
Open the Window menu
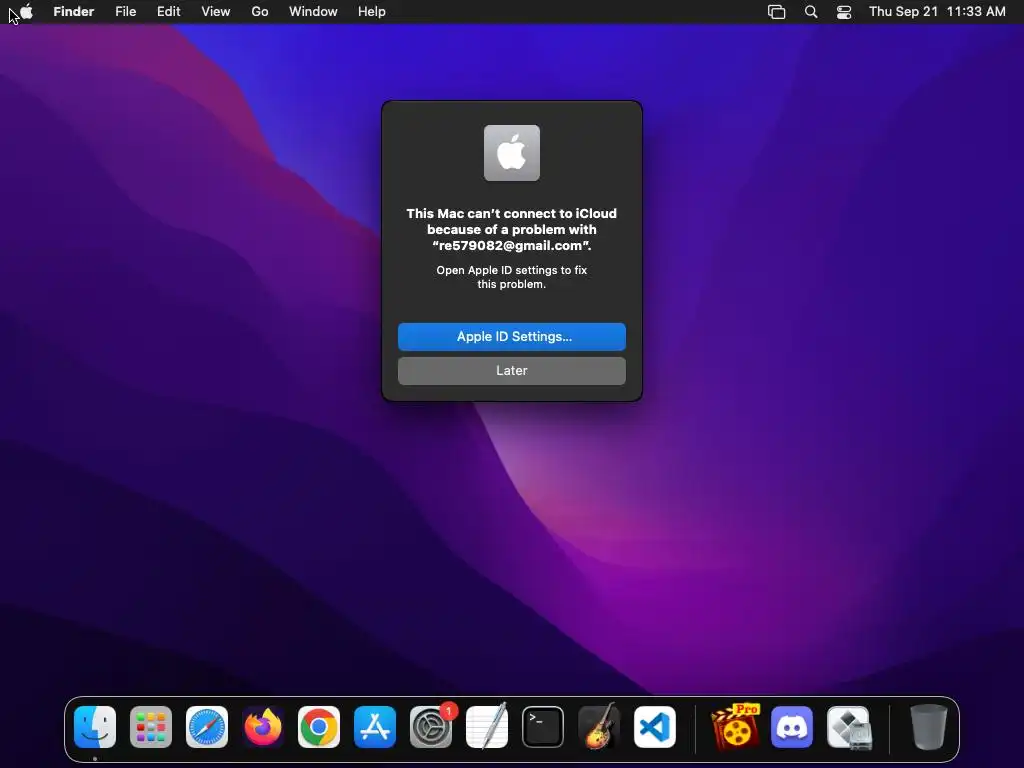coord(313,12)
